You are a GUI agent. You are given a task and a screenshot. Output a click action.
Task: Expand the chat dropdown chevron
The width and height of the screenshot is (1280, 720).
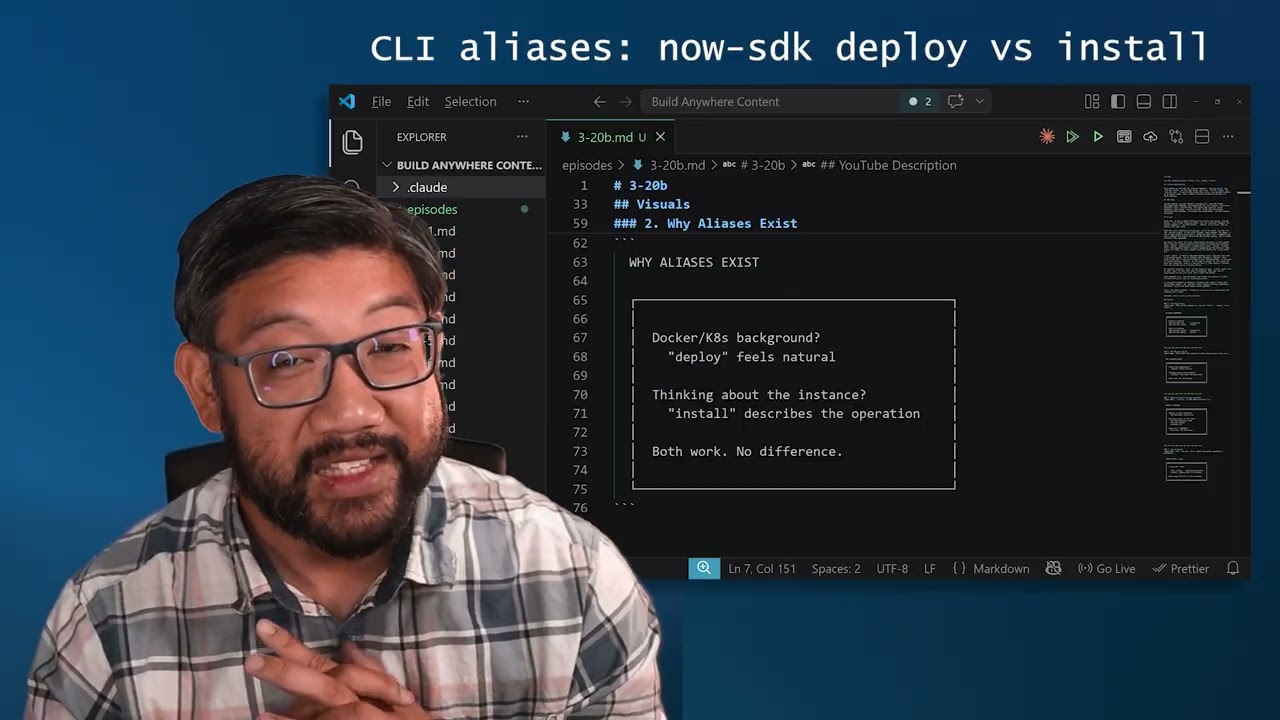tap(980, 101)
